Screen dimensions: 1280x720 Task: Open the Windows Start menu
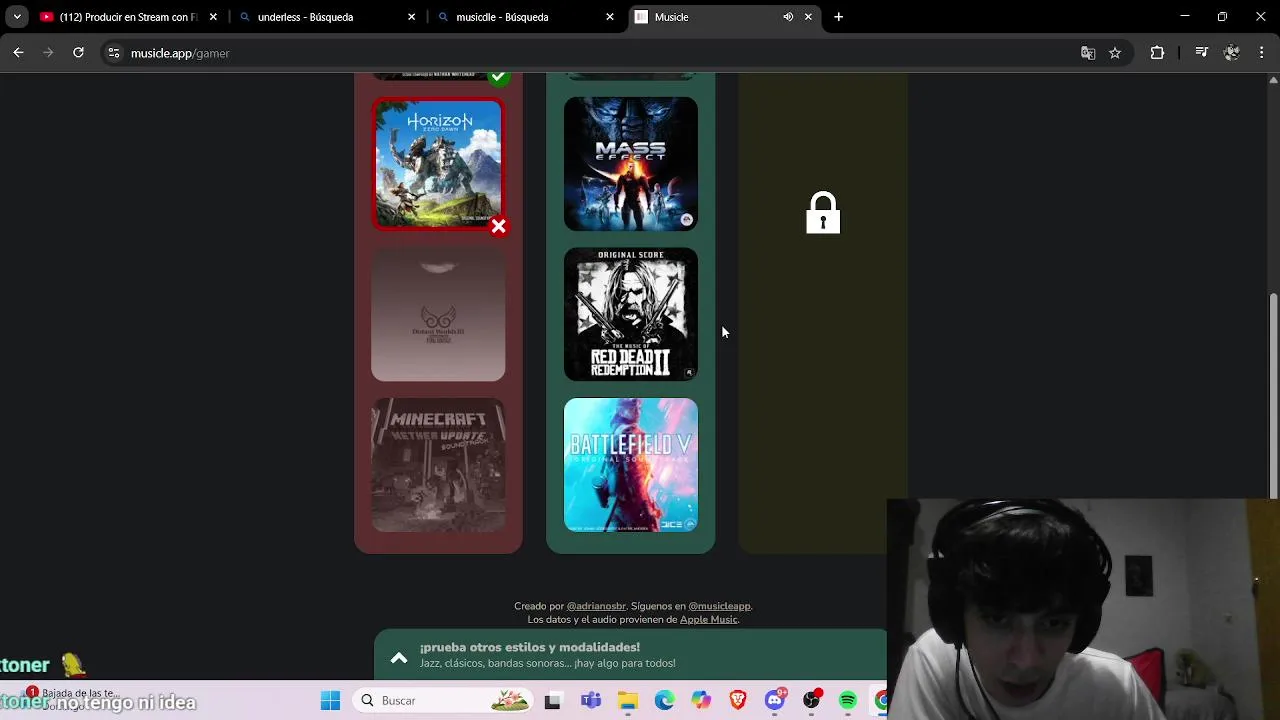(x=330, y=701)
